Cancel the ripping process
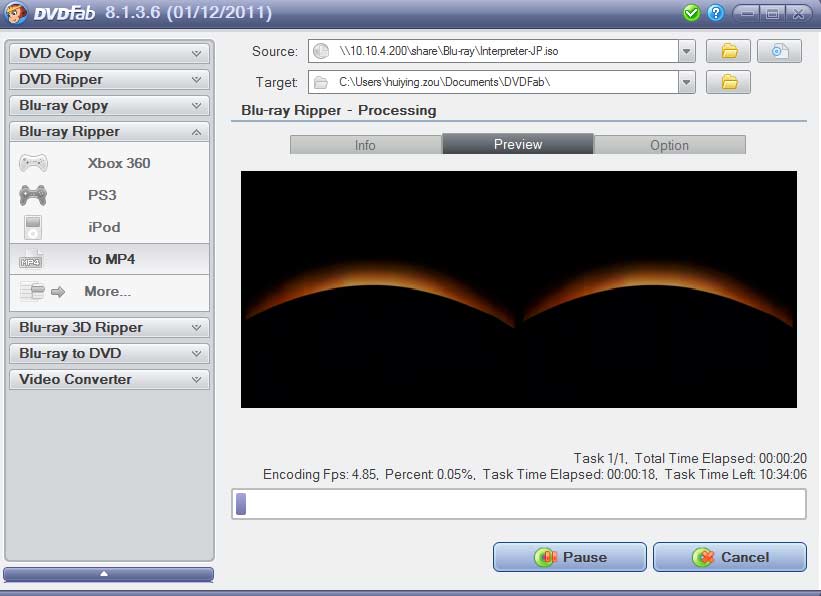 [730, 557]
